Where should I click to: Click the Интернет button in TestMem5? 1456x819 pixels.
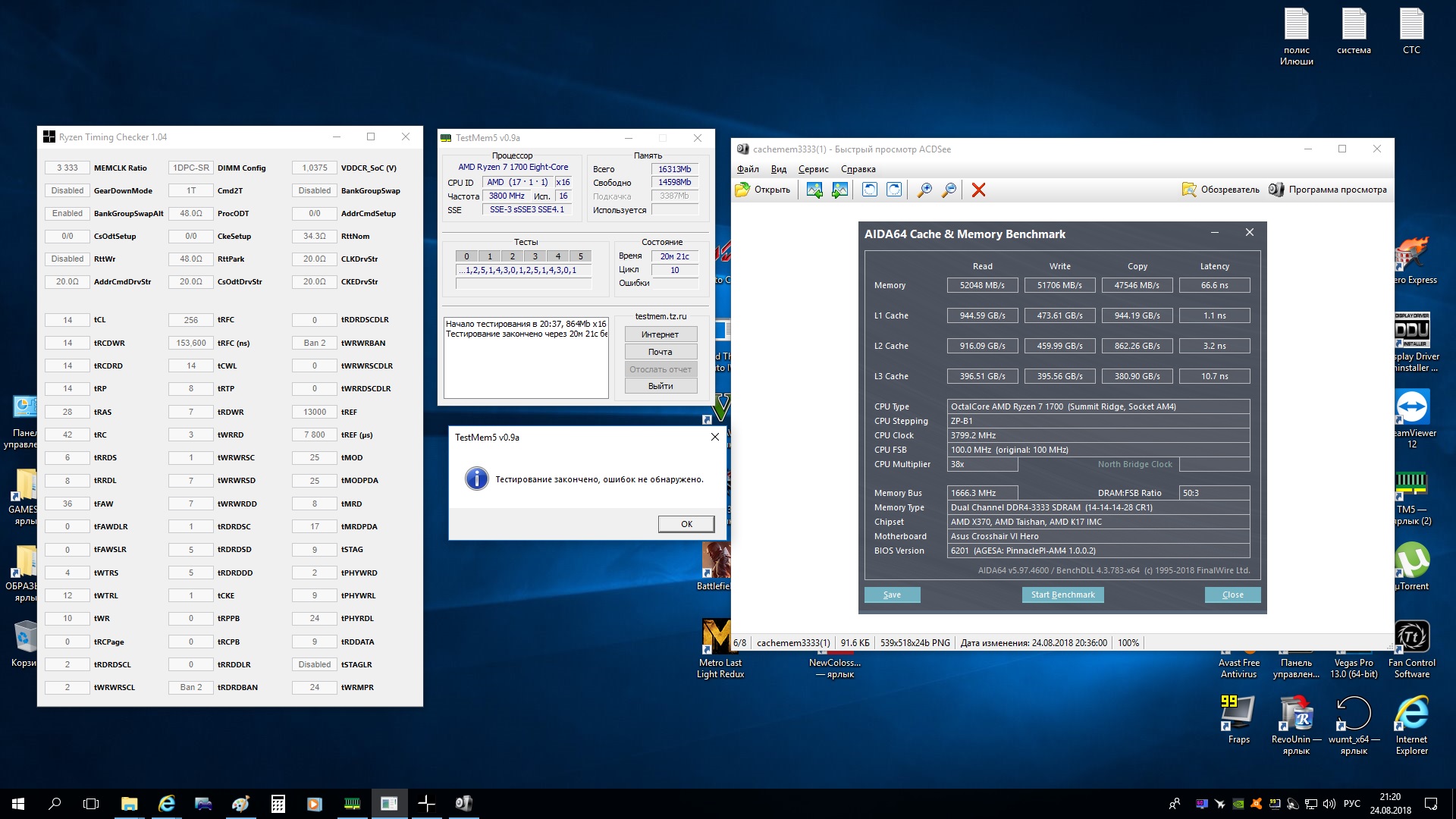coord(660,334)
